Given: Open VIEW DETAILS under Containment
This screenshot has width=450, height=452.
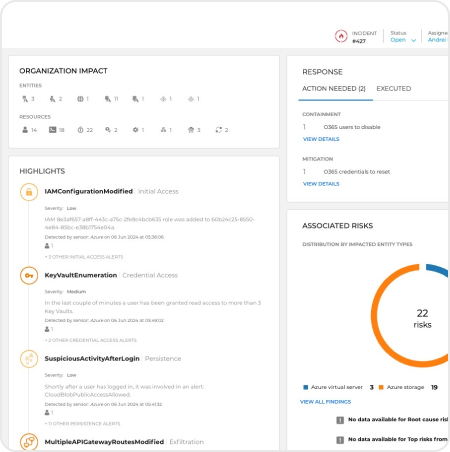Looking at the screenshot, I should pos(321,139).
